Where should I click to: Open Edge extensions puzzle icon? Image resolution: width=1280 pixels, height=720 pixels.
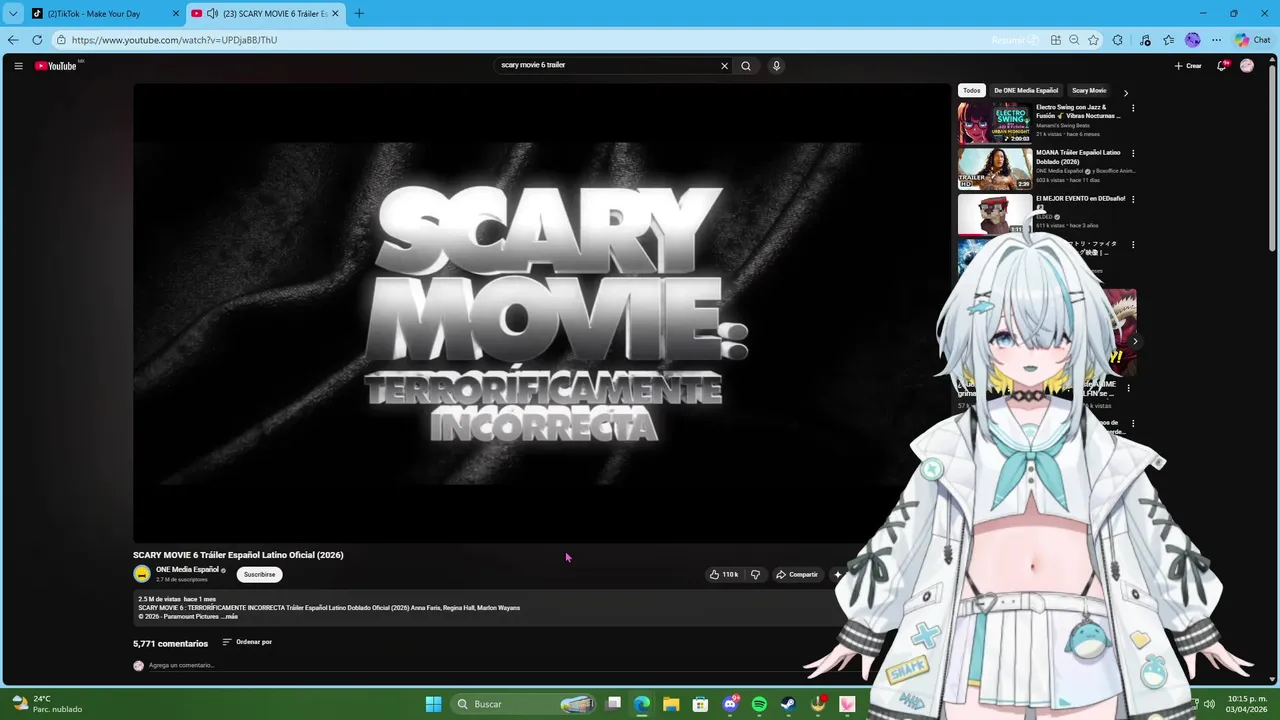[1118, 40]
